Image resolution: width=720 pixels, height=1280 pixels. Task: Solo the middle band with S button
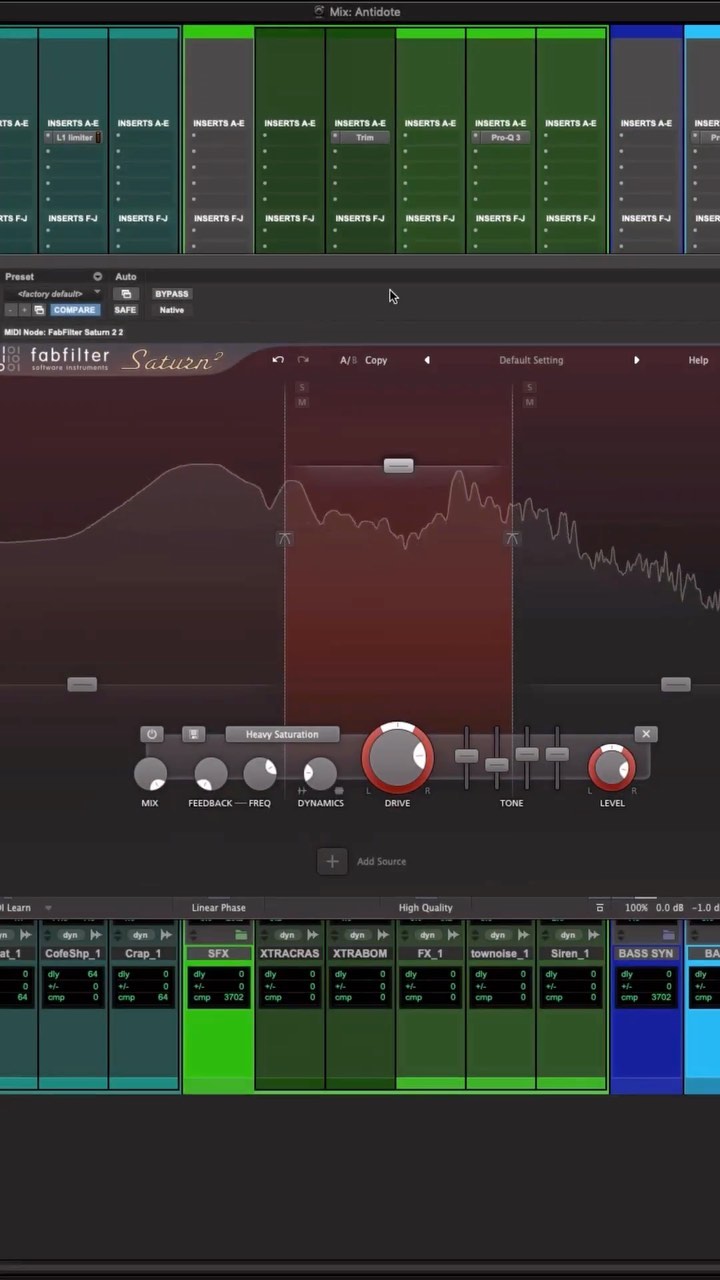click(302, 387)
